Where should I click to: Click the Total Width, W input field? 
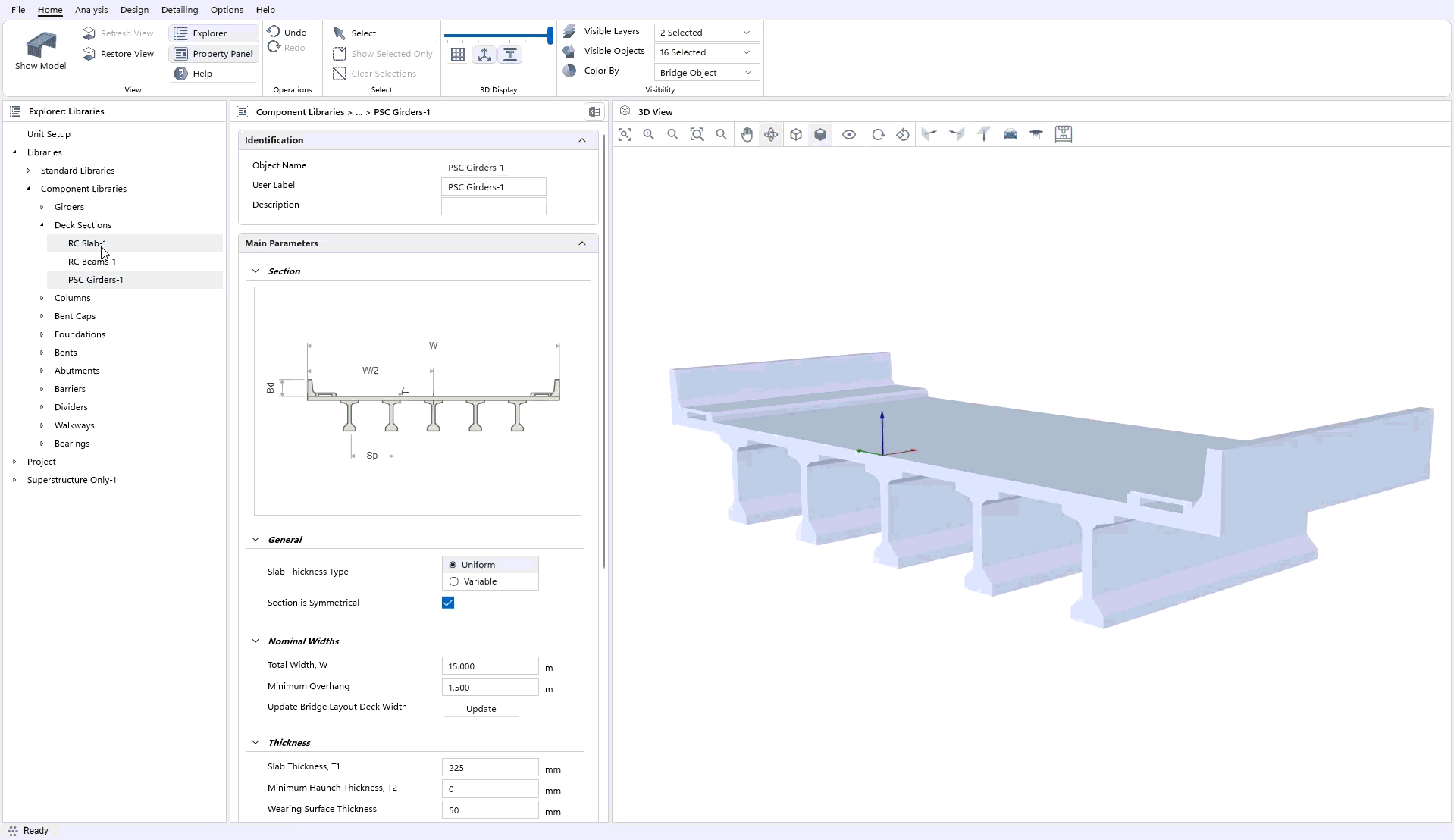pyautogui.click(x=490, y=666)
